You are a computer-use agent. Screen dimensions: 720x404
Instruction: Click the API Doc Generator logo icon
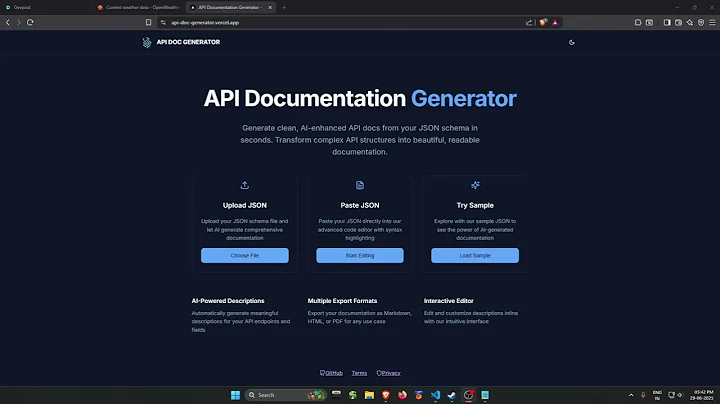coord(147,42)
